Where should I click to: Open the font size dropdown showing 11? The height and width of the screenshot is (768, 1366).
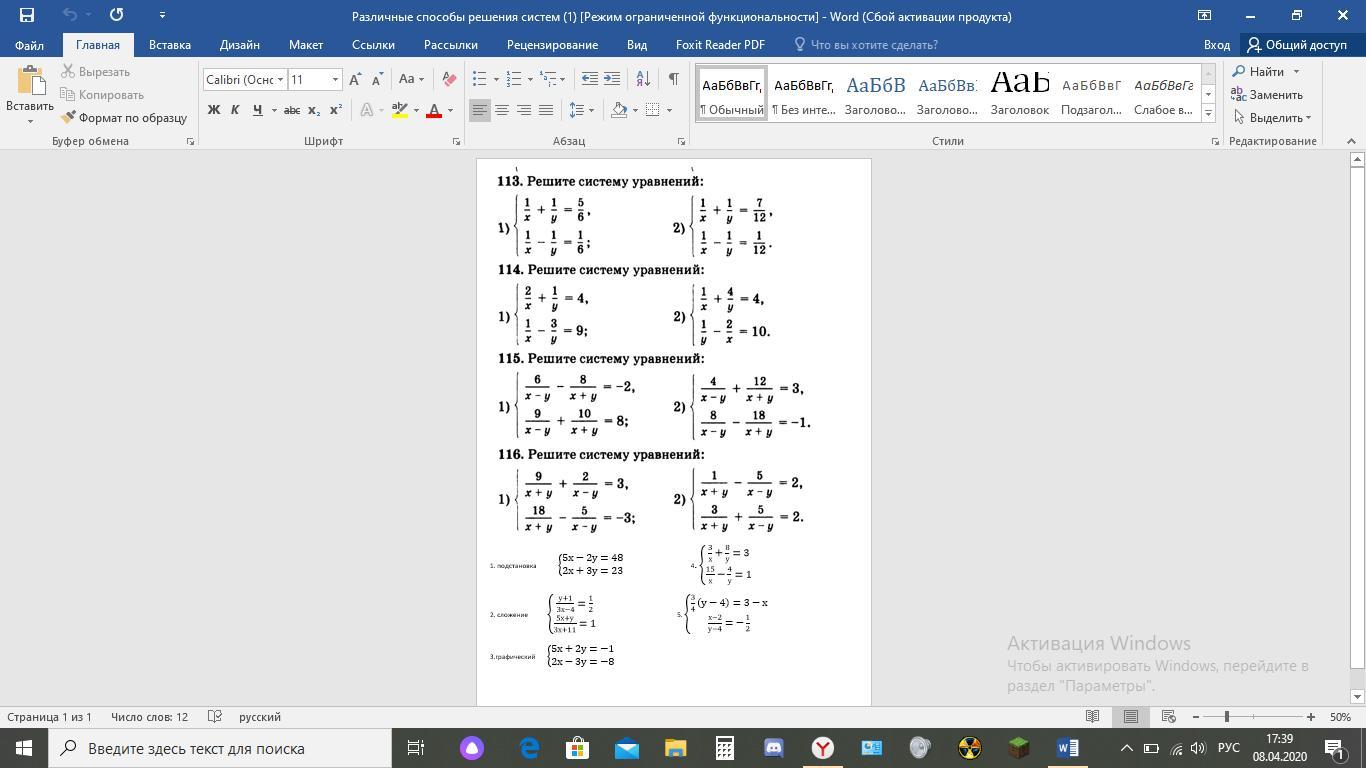coord(335,79)
